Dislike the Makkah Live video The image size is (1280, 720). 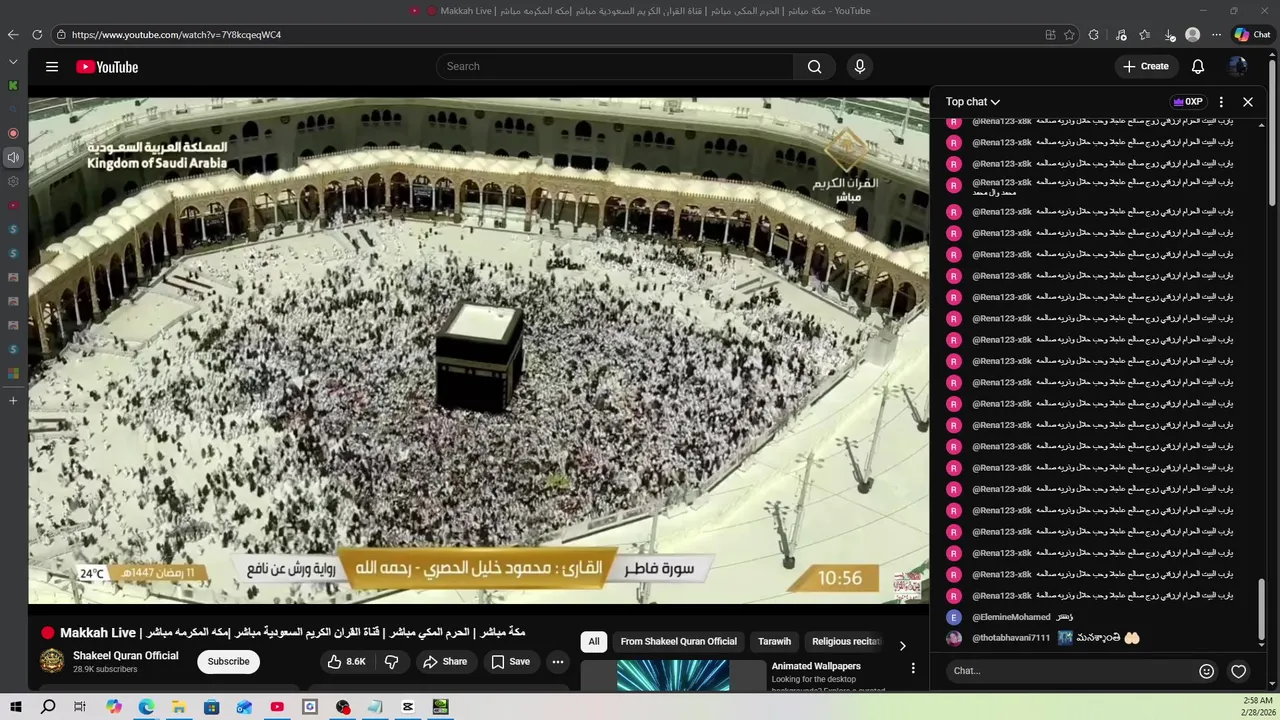coord(392,661)
